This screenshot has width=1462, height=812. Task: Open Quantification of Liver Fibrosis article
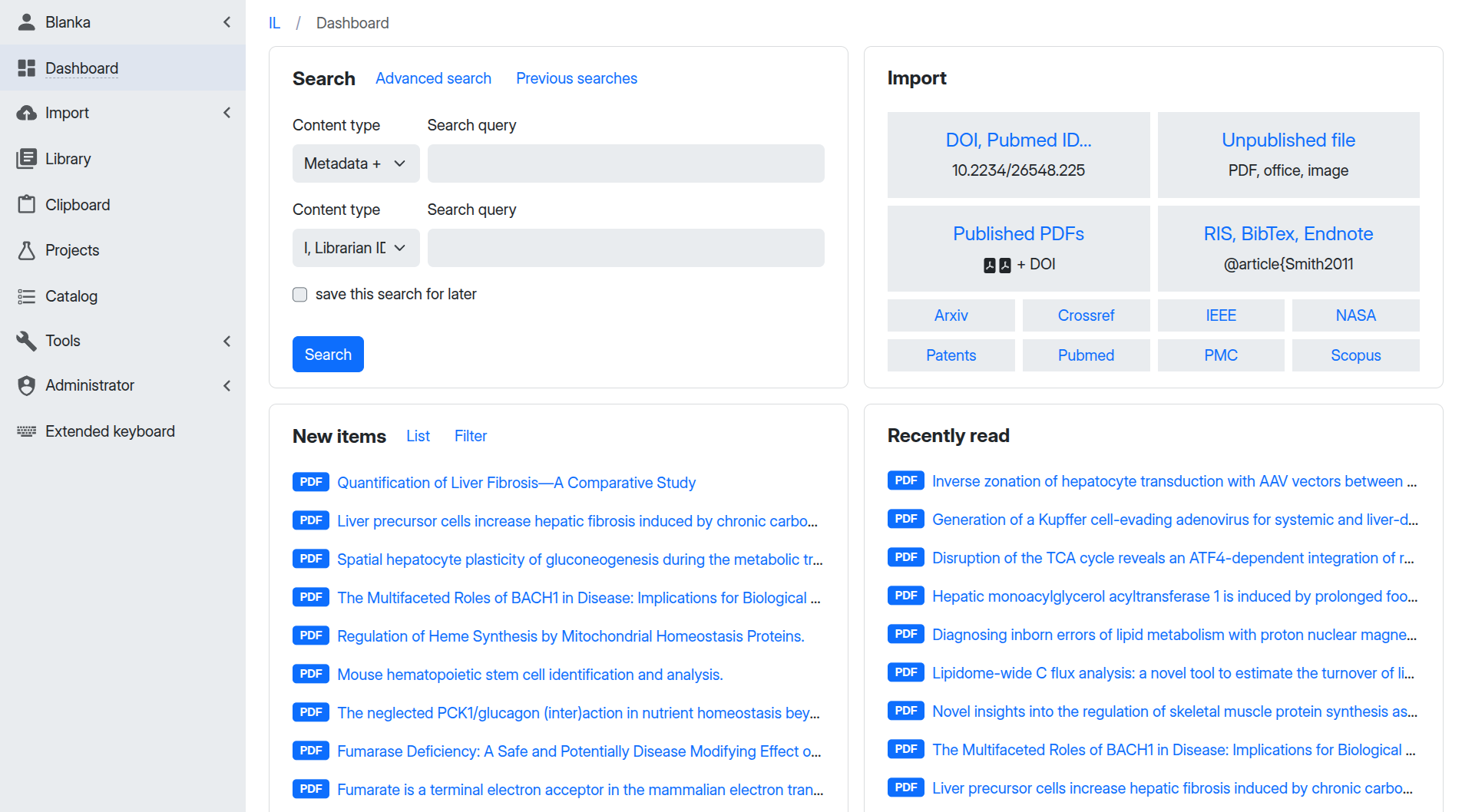516,483
